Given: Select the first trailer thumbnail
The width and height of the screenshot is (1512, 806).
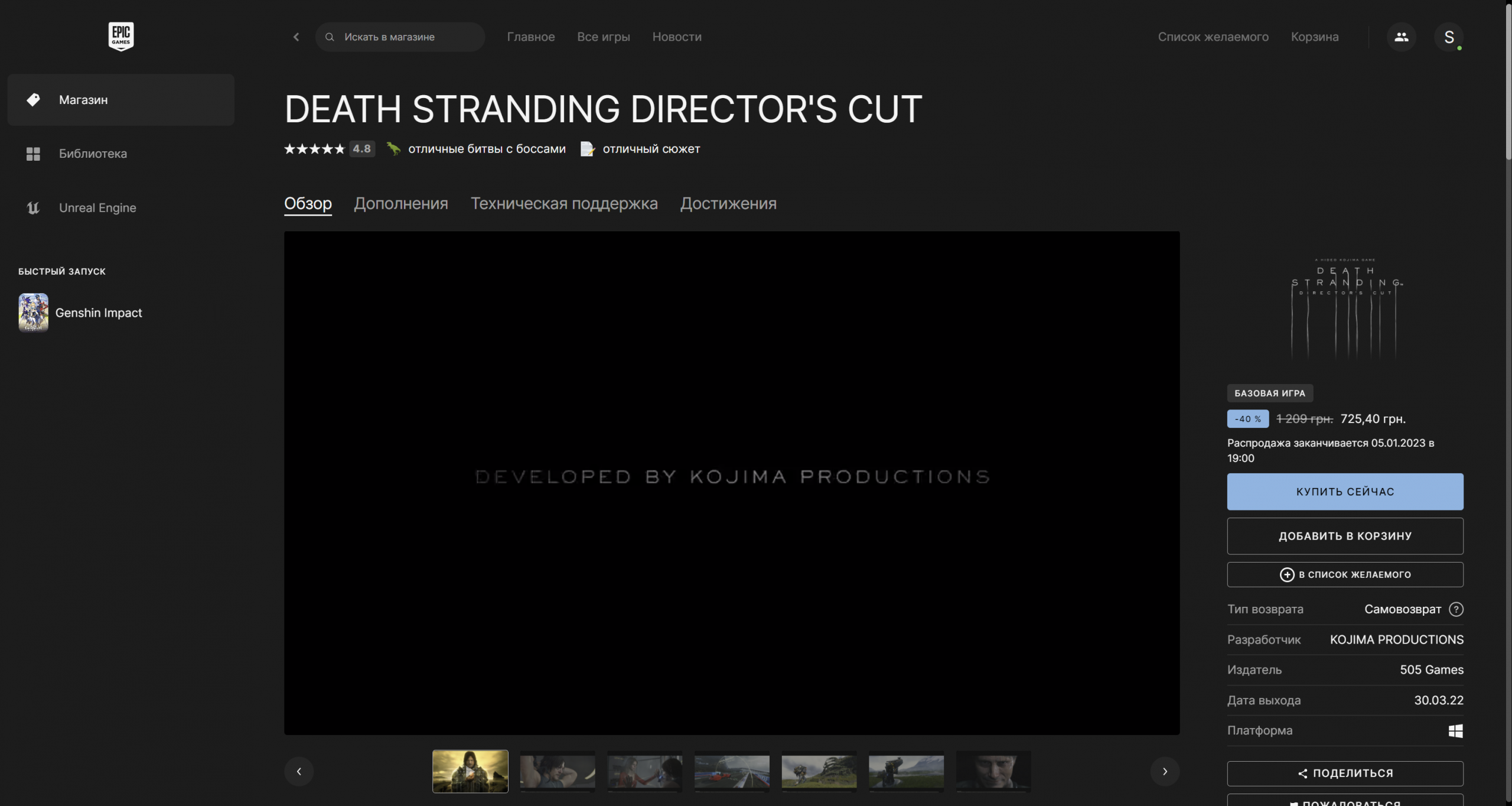Looking at the screenshot, I should [470, 771].
